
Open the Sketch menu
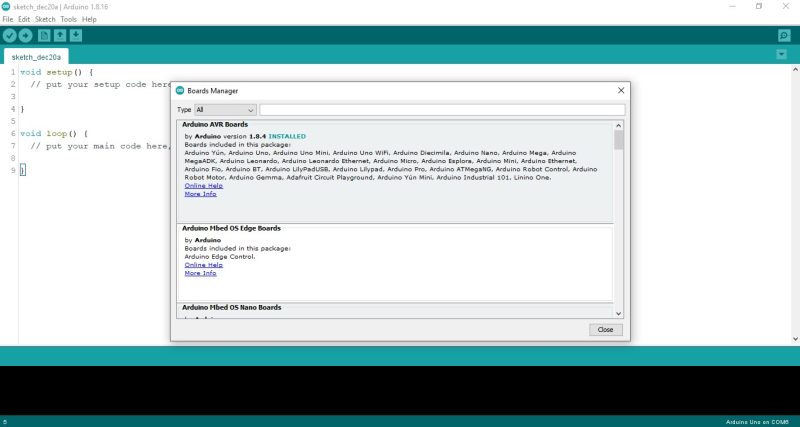click(x=45, y=19)
